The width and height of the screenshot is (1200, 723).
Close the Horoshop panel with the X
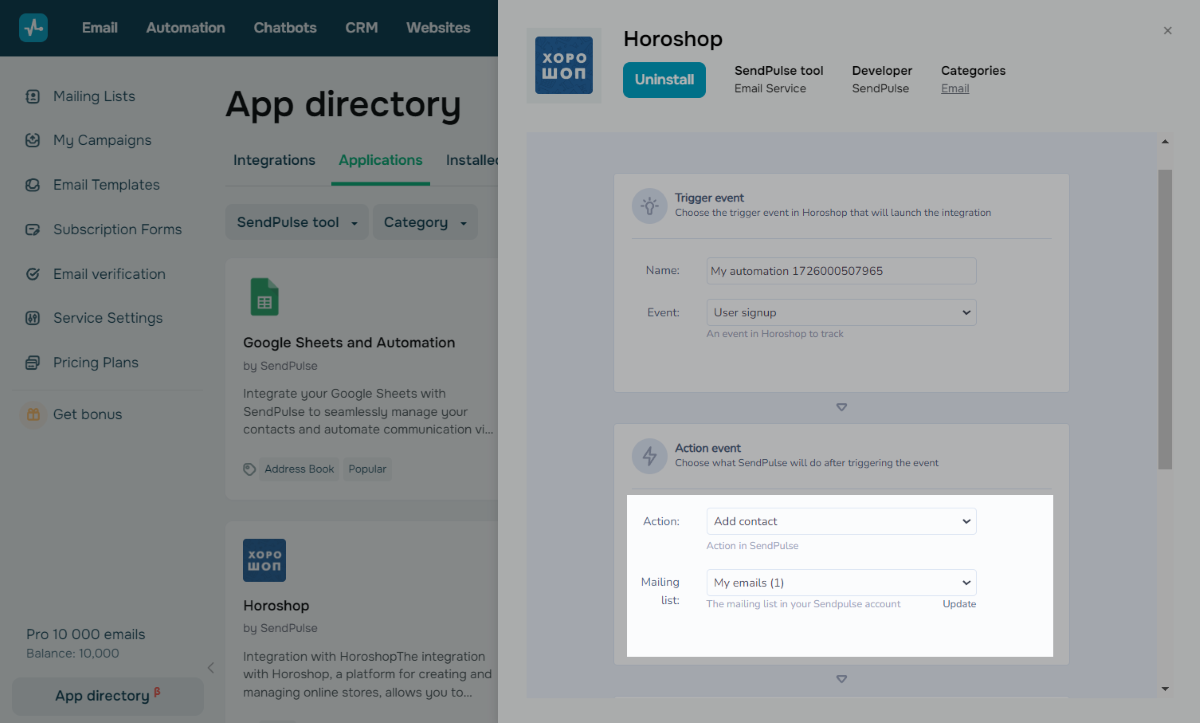tap(1167, 31)
